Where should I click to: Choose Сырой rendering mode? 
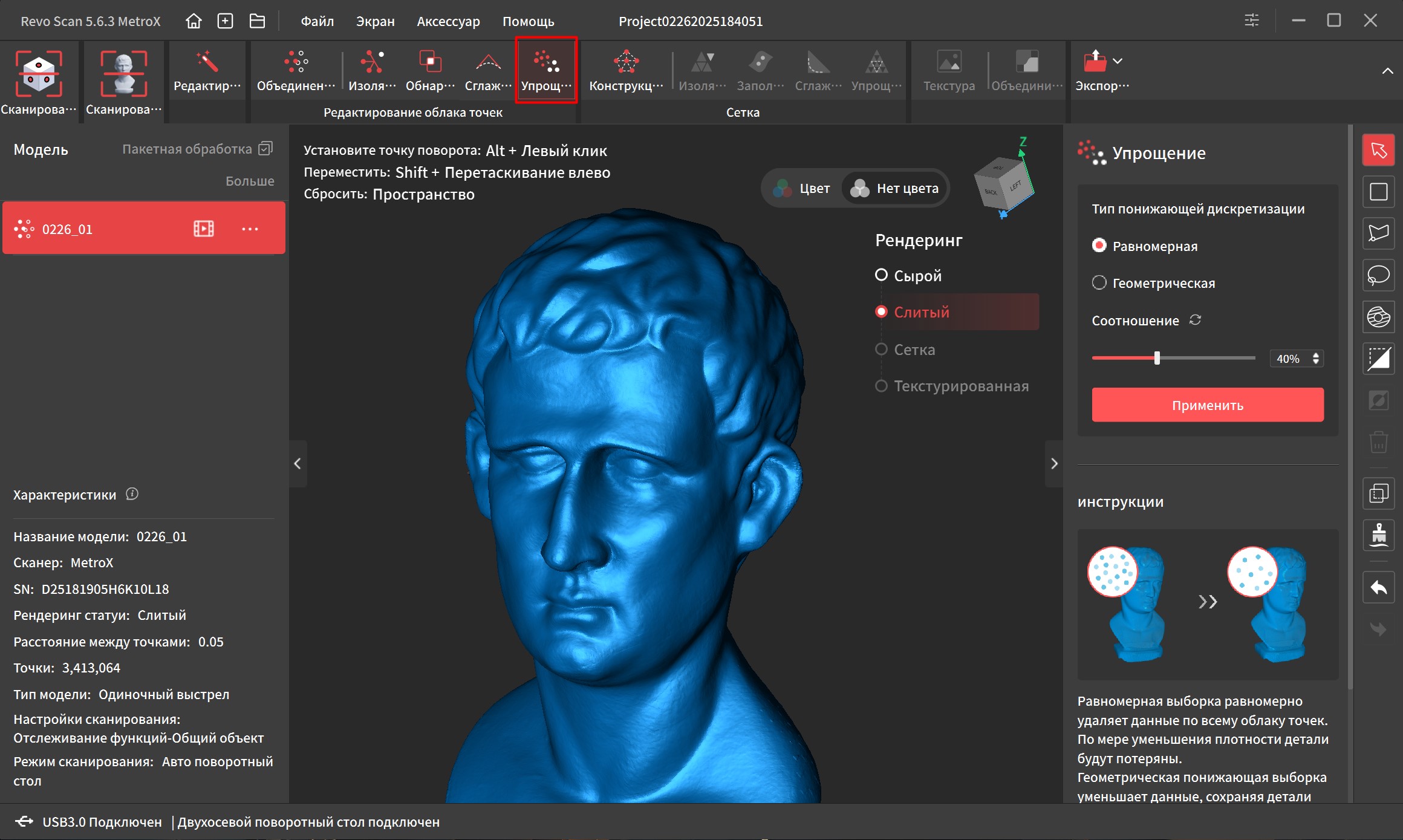coord(881,275)
